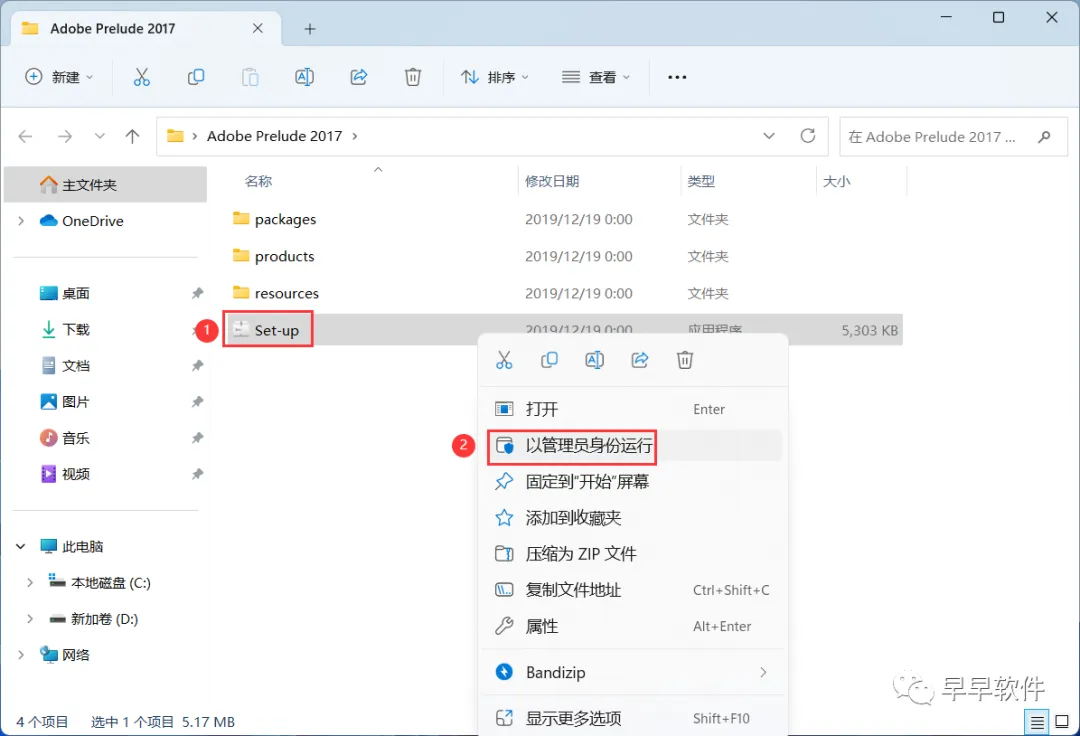This screenshot has height=736, width=1080.
Task: Choose 以管理员身份运行 menu entry
Action: (634, 445)
